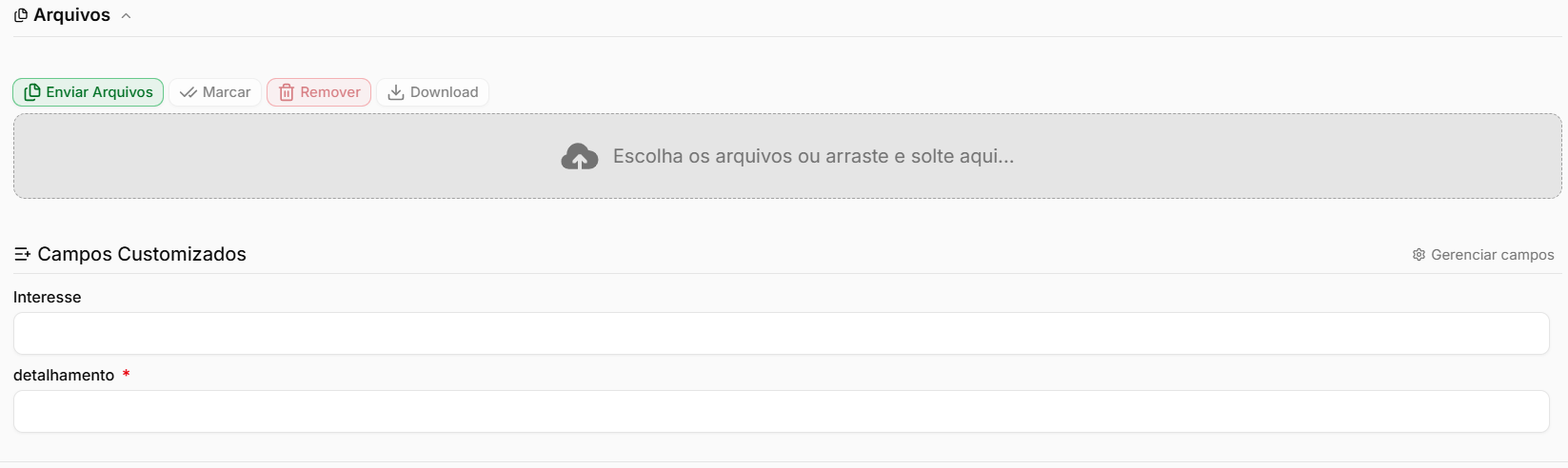Click the Campos Customizados heading
This screenshot has width=1568, height=468.
(x=142, y=254)
